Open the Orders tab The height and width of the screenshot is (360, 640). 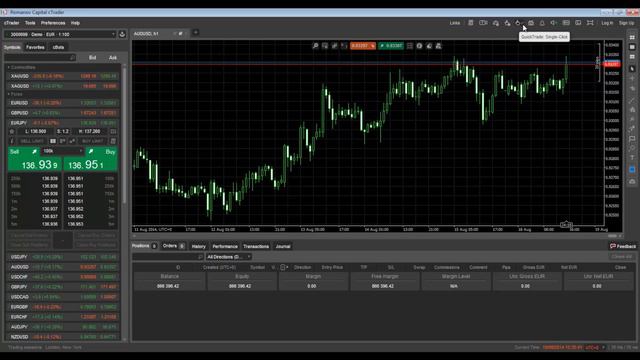pos(173,246)
